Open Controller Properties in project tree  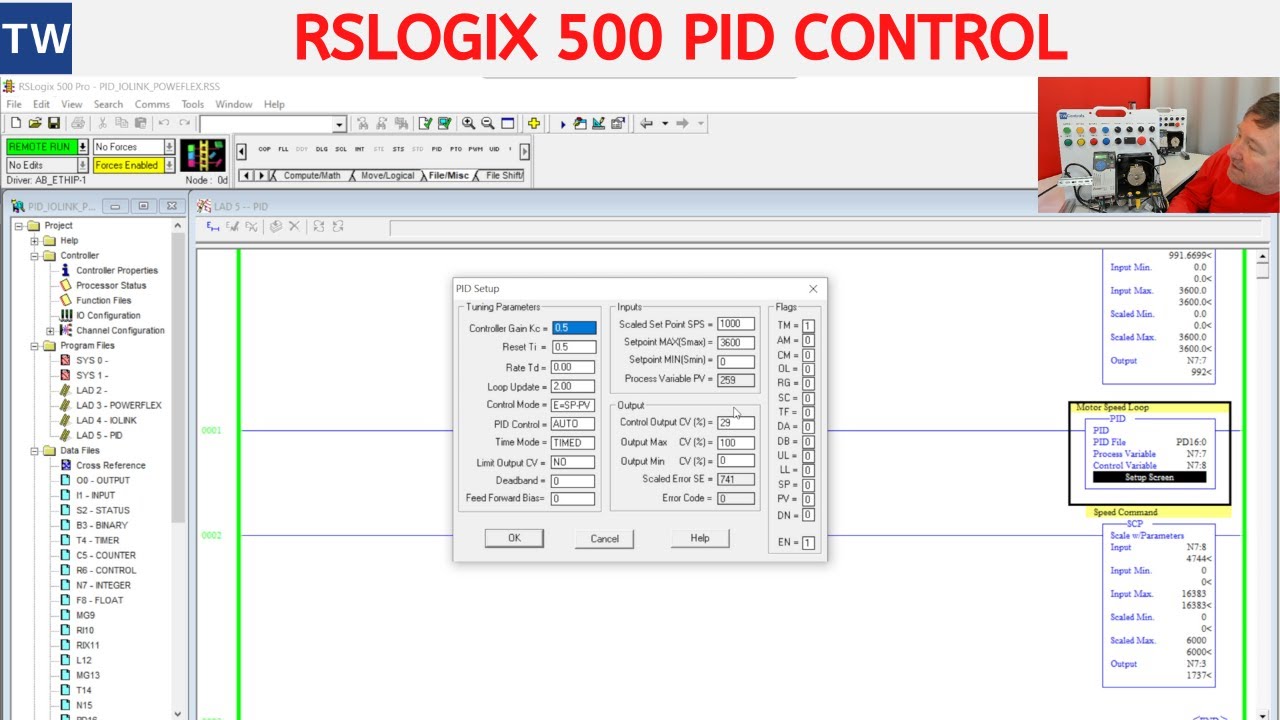[117, 270]
